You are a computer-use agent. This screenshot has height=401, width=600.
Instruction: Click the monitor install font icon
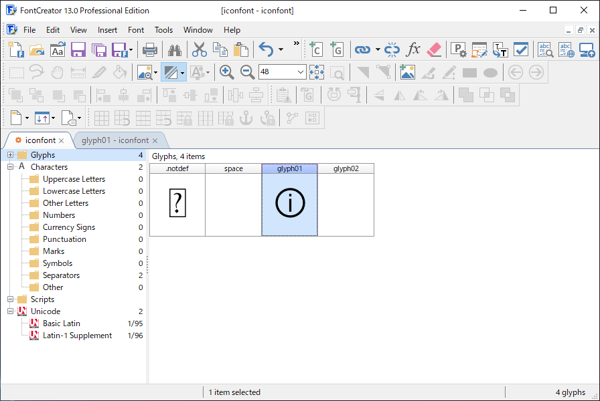point(587,50)
